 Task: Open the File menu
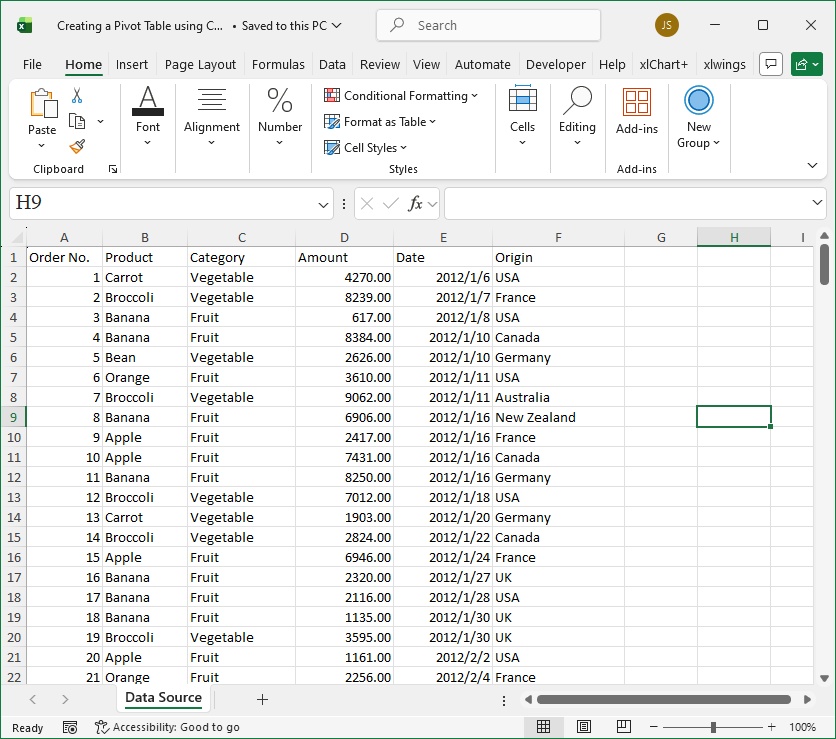coord(32,65)
